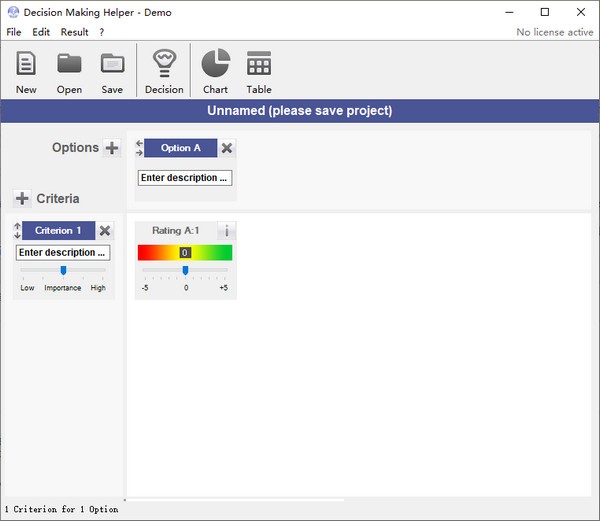Maximize the Decision Making Helper window
Image resolution: width=600 pixels, height=521 pixels.
545,12
